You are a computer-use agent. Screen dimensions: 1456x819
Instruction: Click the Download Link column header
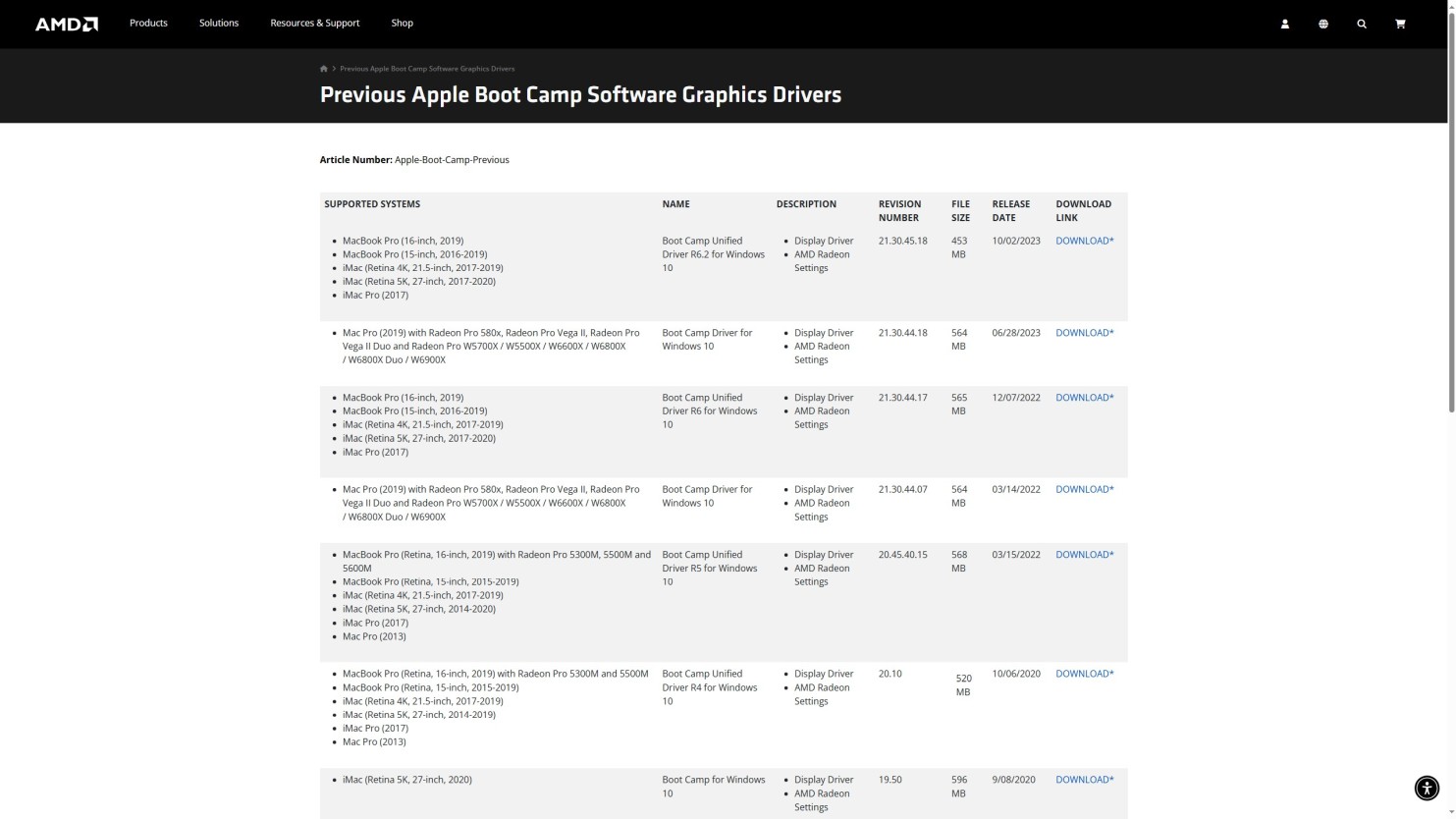tap(1083, 211)
